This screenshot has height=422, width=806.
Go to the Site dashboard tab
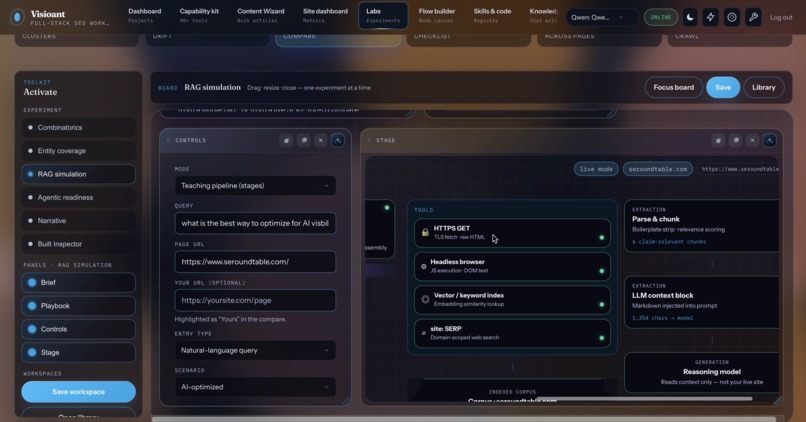pos(325,15)
